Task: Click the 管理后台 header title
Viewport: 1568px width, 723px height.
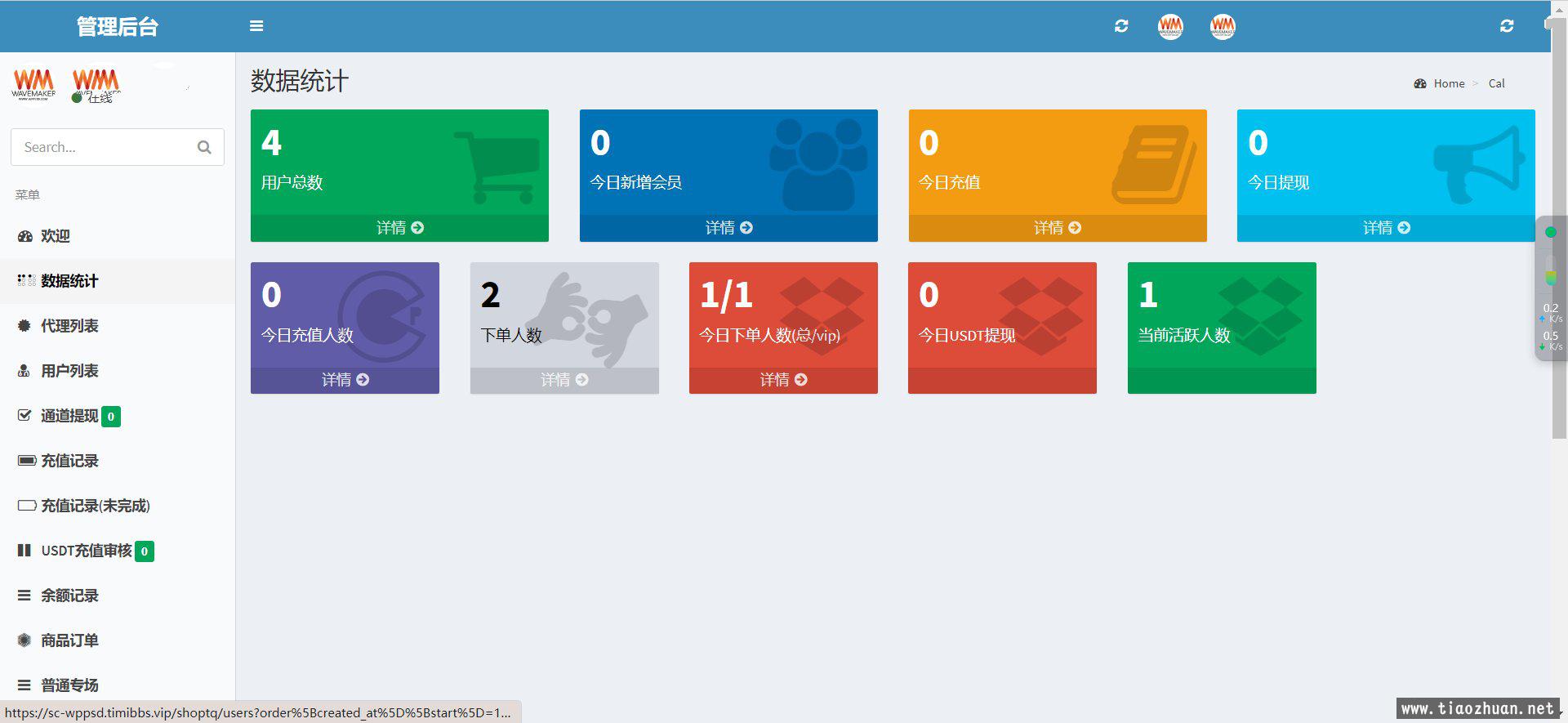Action: [x=118, y=26]
